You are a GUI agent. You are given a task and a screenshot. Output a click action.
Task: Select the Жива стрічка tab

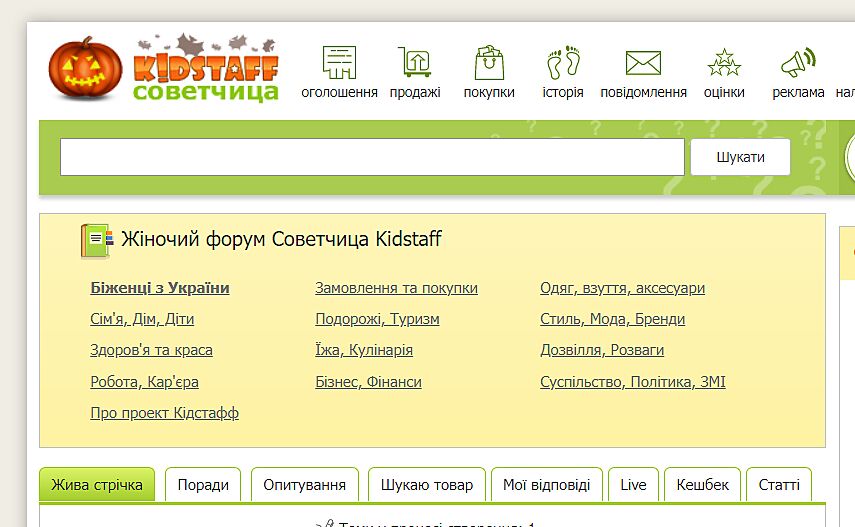97,485
